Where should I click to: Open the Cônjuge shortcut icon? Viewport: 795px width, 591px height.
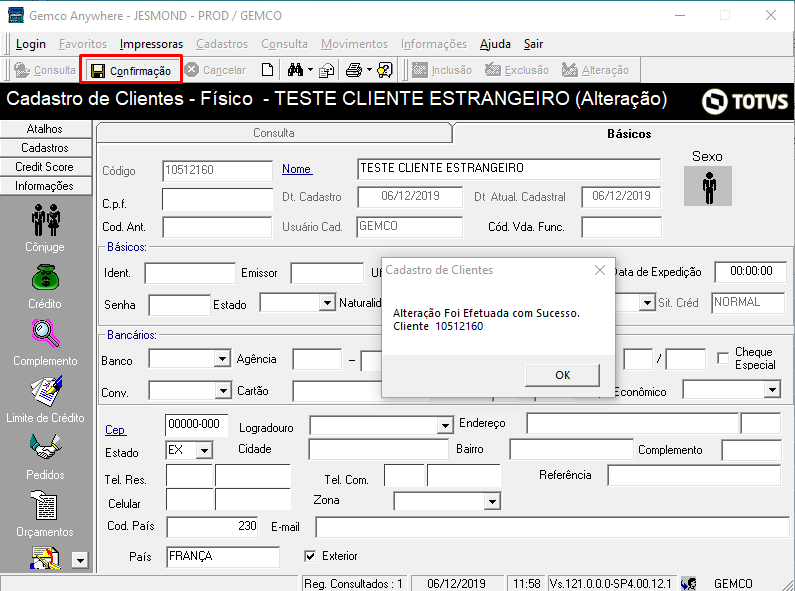click(46, 220)
